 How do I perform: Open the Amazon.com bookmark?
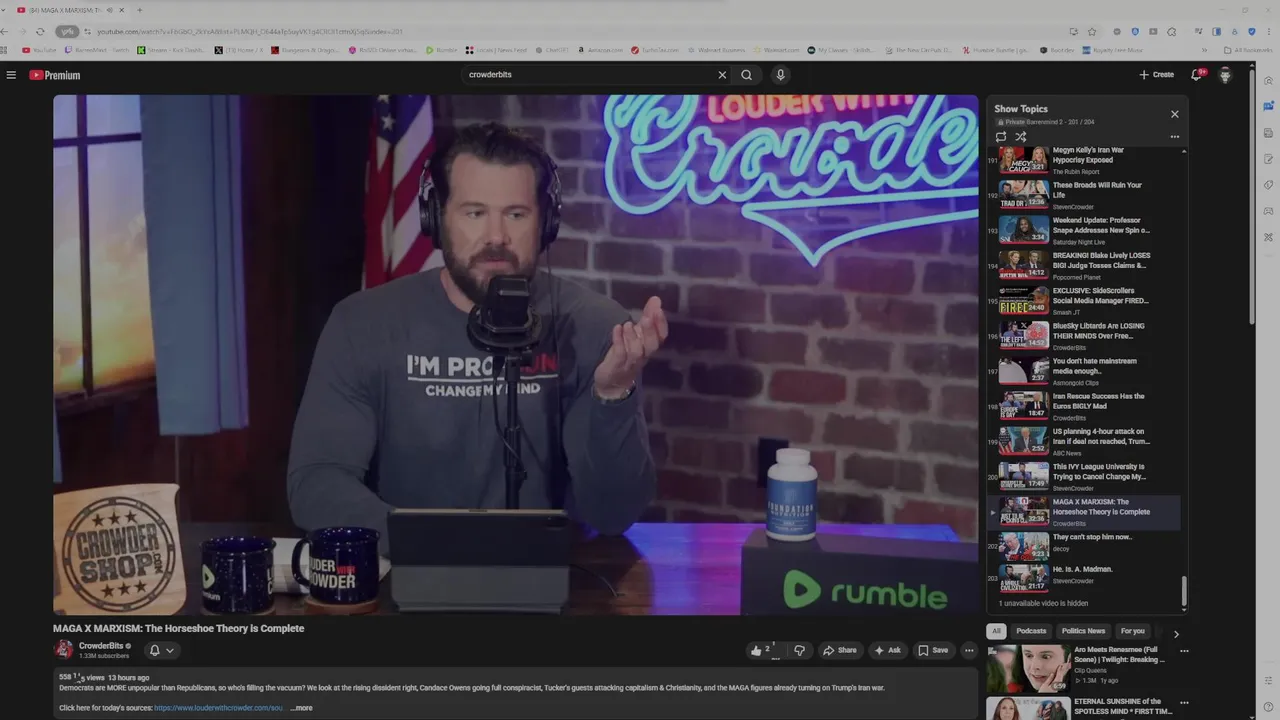pyautogui.click(x=599, y=50)
